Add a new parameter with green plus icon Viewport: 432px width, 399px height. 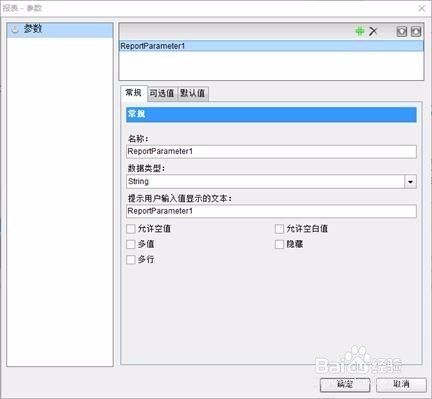[x=360, y=31]
